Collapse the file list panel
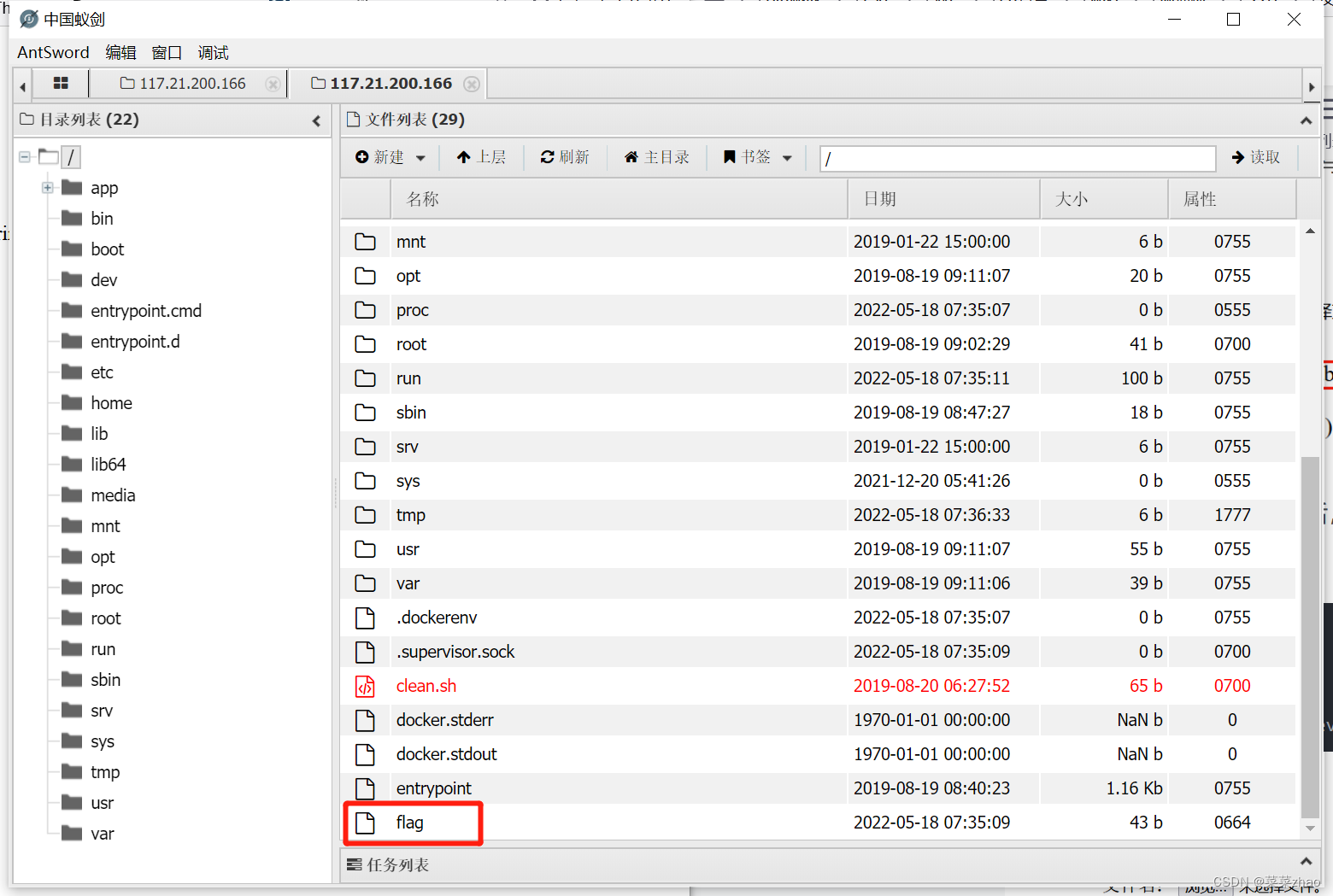Screen dimensions: 1333x896 click(x=1306, y=120)
